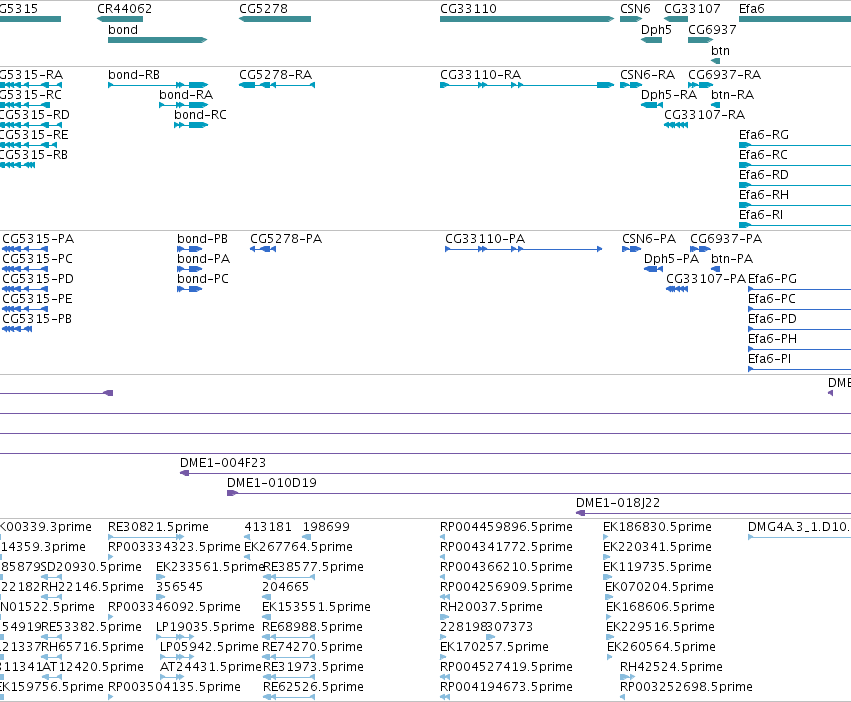Click the Efa6-RC transcript line
The height and width of the screenshot is (702, 851).
(x=795, y=165)
